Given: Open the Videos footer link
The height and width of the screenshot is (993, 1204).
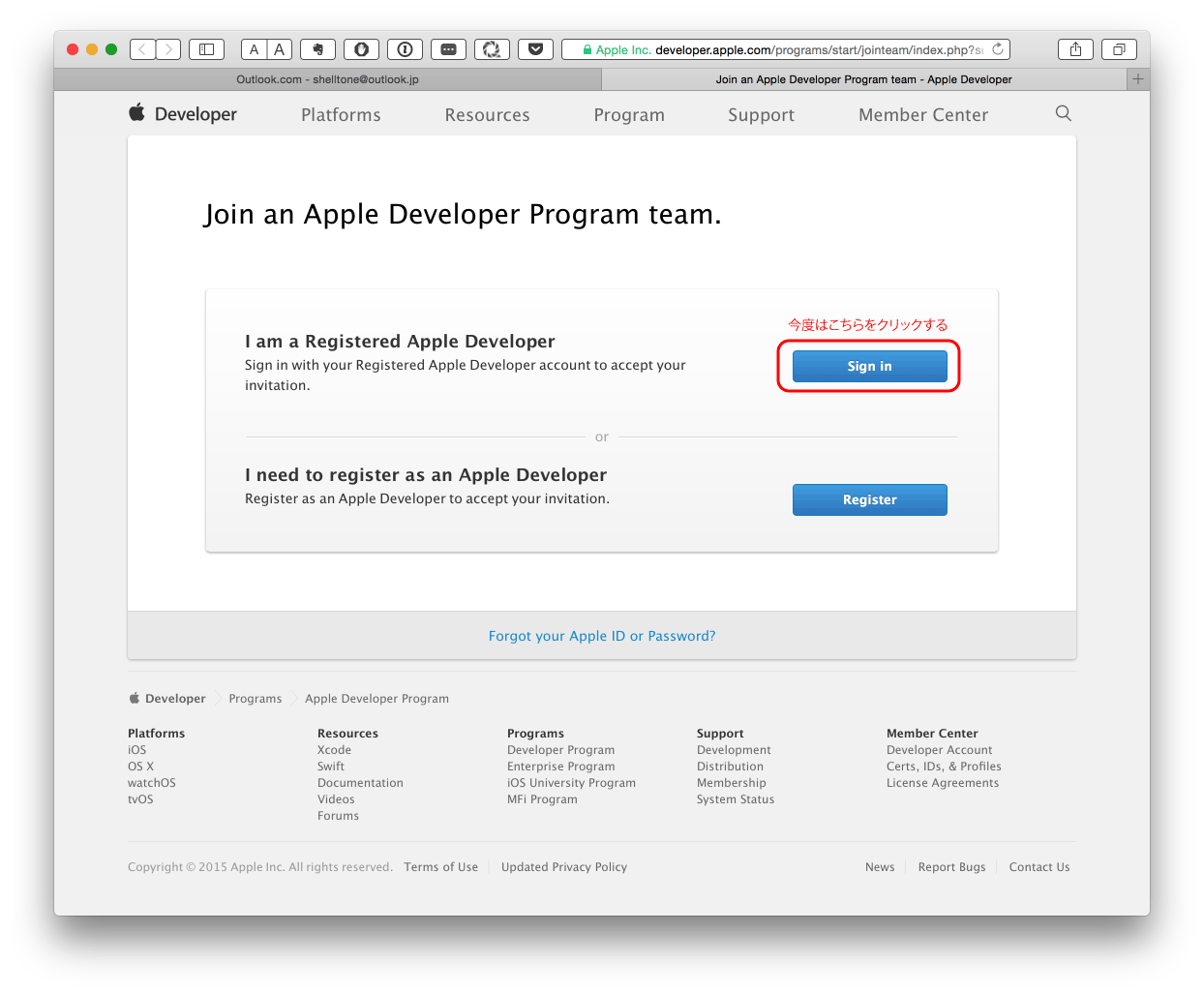Looking at the screenshot, I should (x=336, y=799).
